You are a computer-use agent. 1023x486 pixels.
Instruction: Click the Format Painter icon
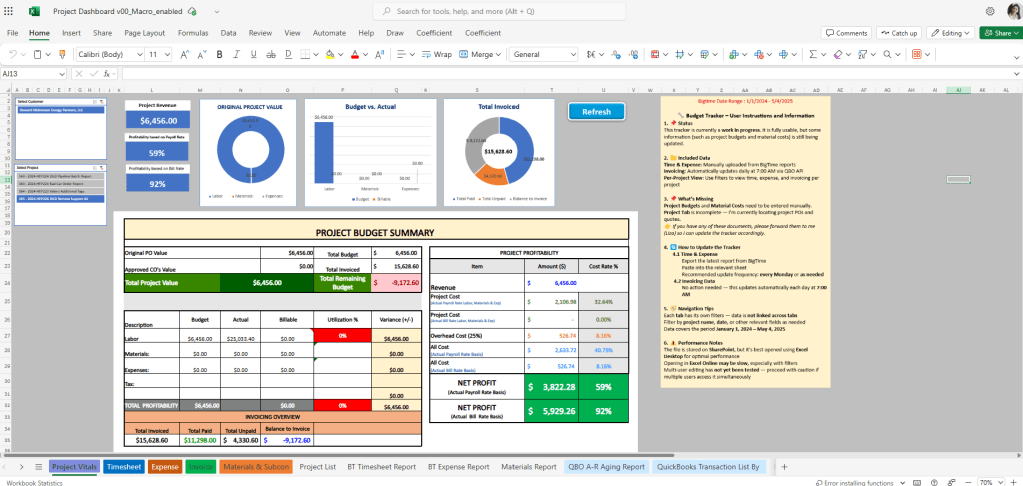coord(61,54)
